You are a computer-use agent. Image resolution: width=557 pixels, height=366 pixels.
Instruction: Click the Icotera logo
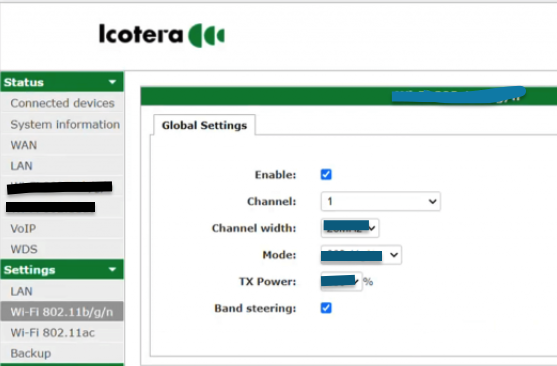[x=162, y=35]
